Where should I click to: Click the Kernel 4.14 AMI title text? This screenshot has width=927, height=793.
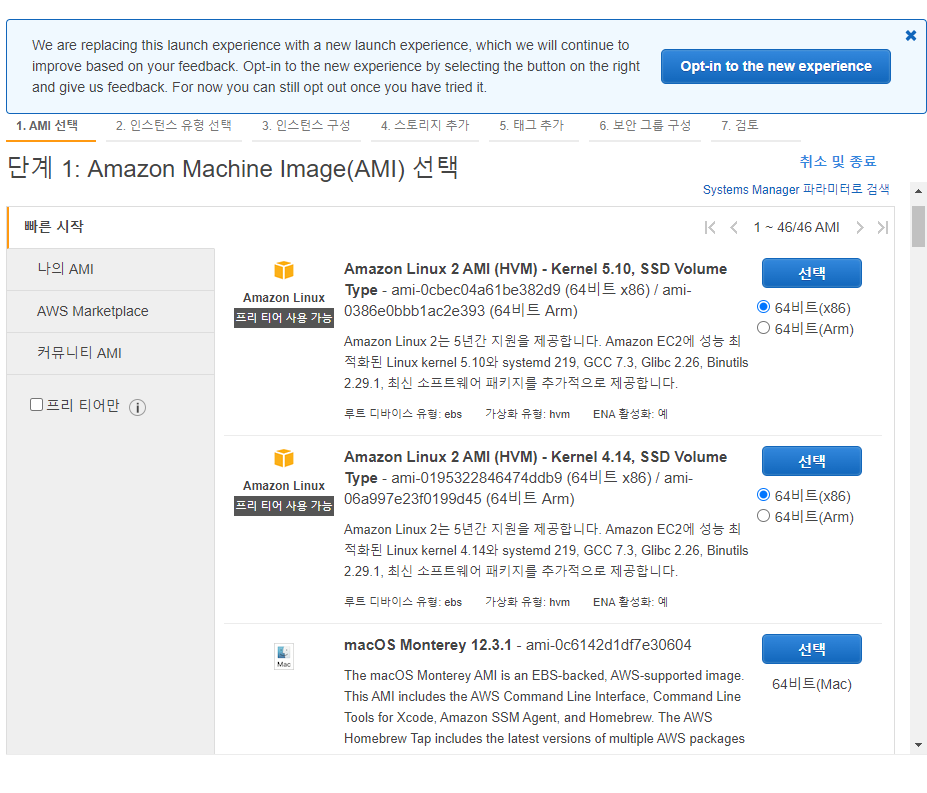coord(536,467)
